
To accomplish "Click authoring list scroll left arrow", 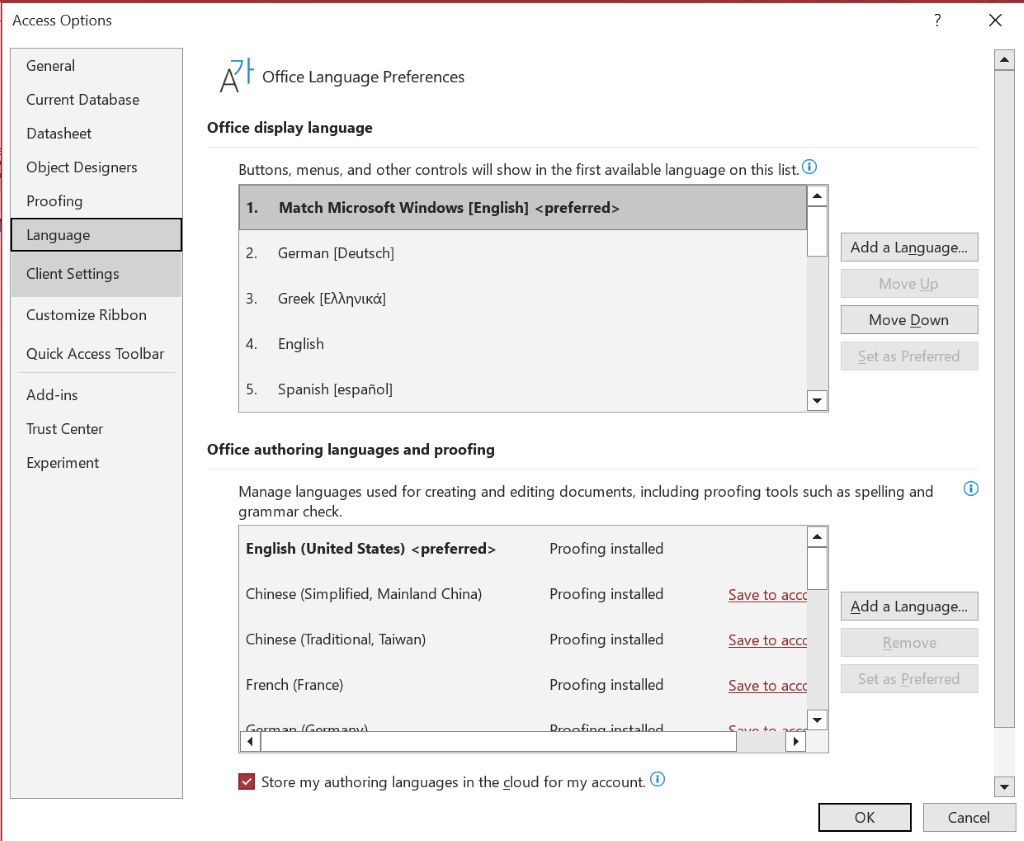I will coord(250,741).
